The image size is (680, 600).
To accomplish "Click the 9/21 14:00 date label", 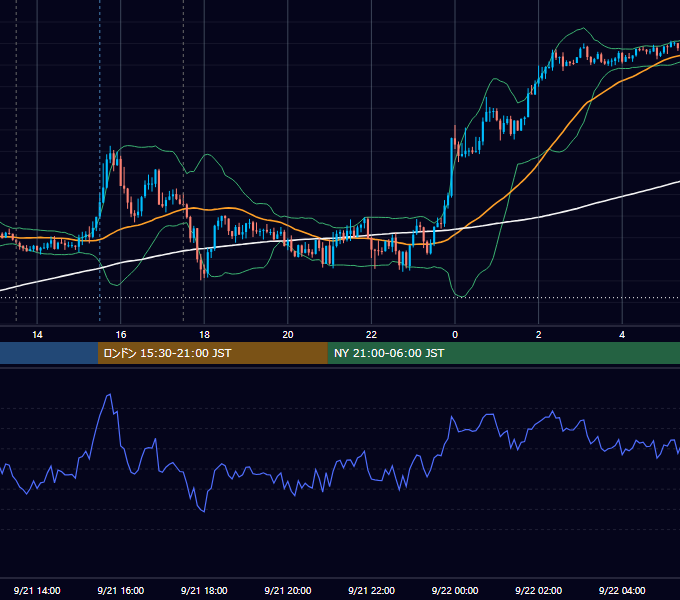I will pos(37,590).
